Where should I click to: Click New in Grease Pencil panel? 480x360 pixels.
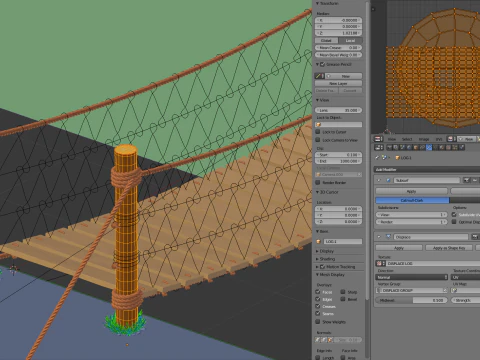point(344,76)
